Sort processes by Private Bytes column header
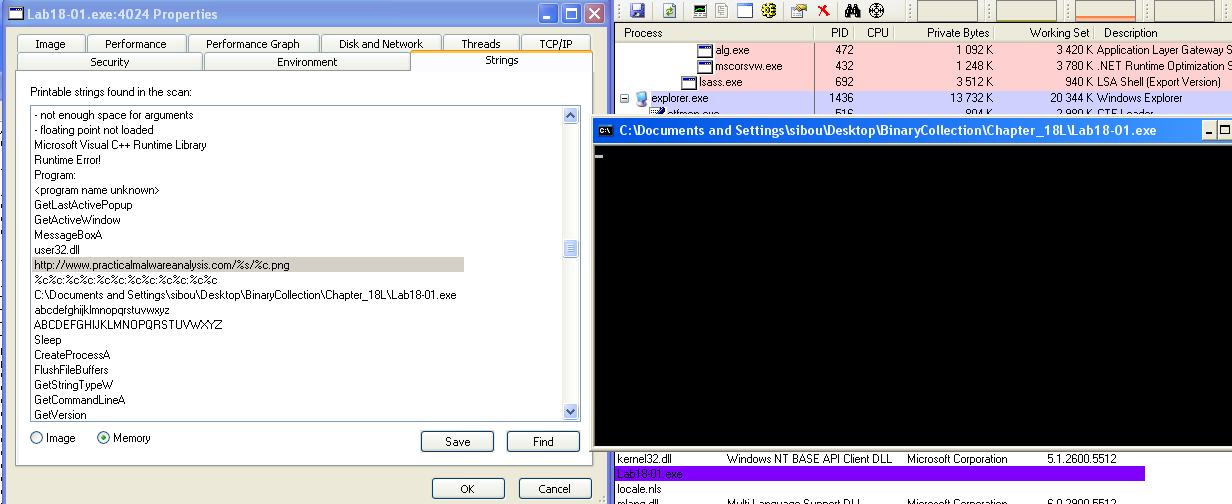1232x504 pixels. point(957,33)
